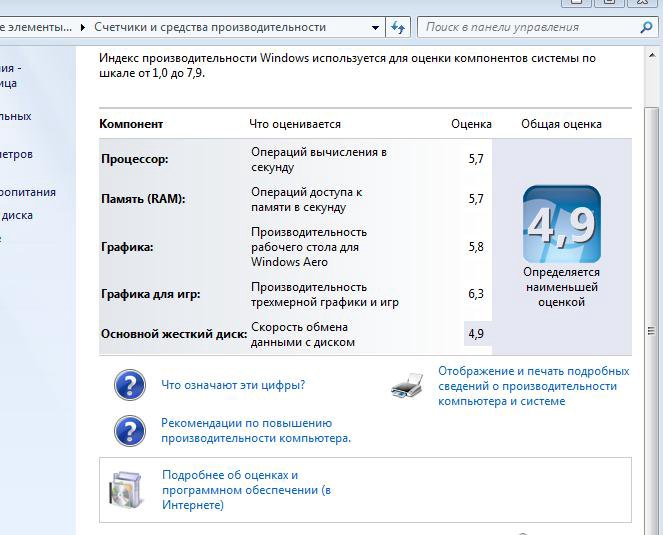Select the "Основной жесткий диск" row
The height and width of the screenshot is (535, 663).
[x=174, y=334]
